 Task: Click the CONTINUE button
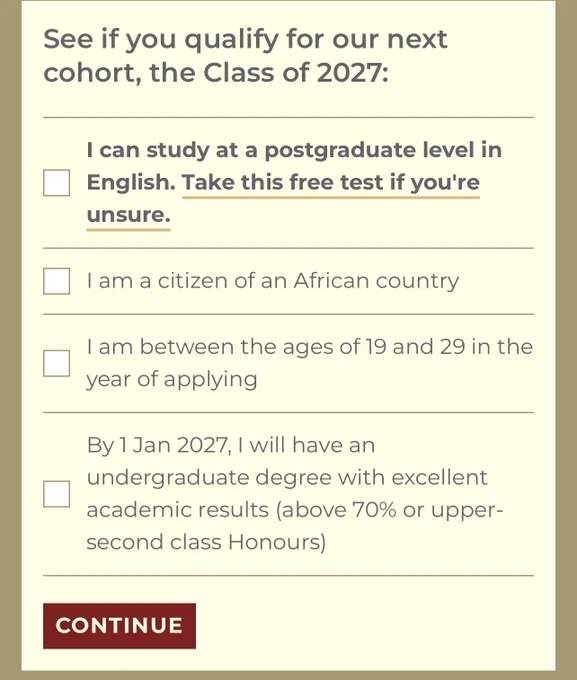point(119,626)
